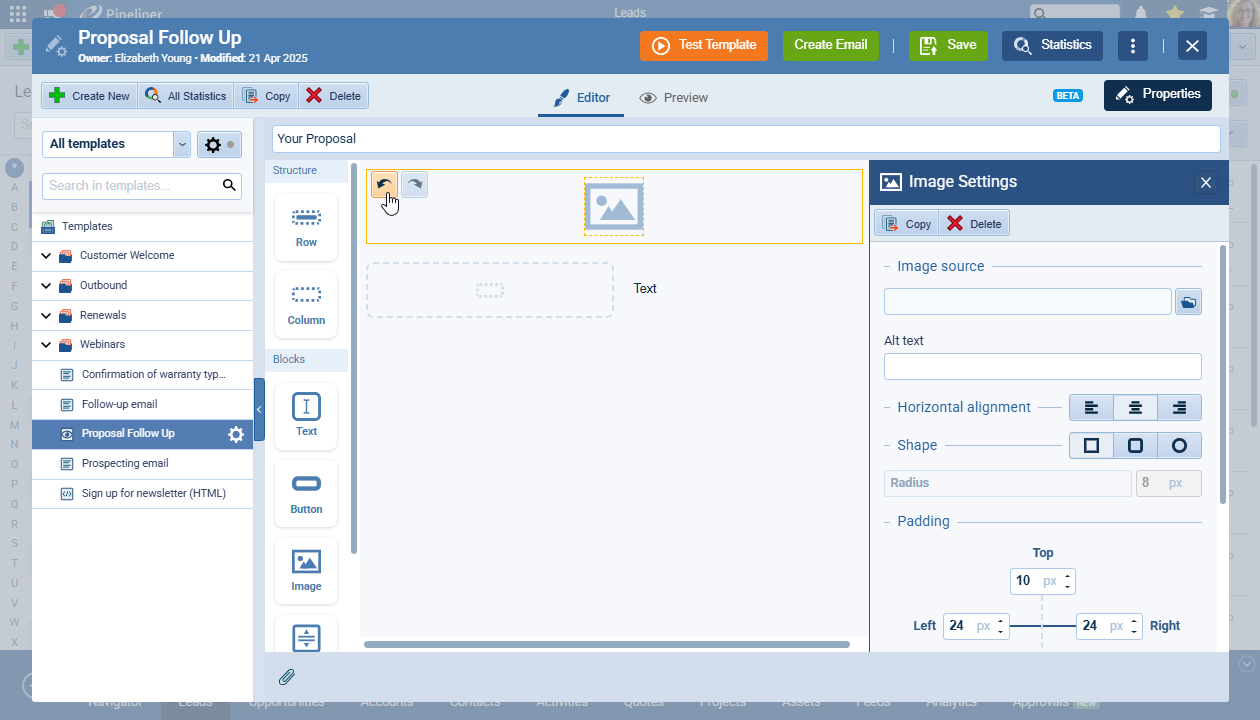Click the Create Email button

pos(830,46)
